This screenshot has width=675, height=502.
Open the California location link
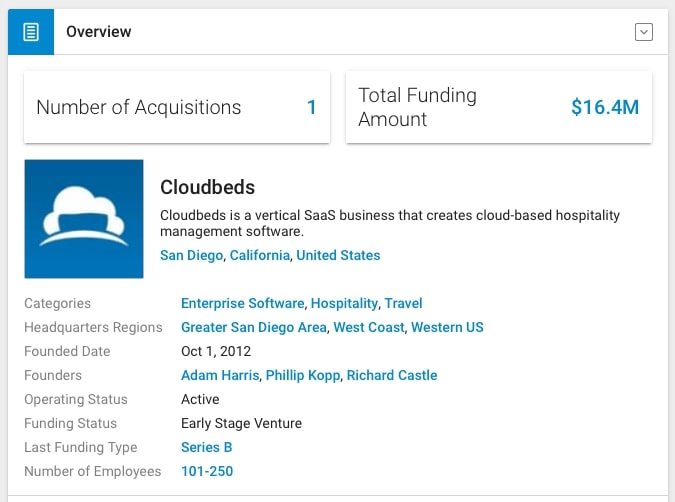(260, 255)
